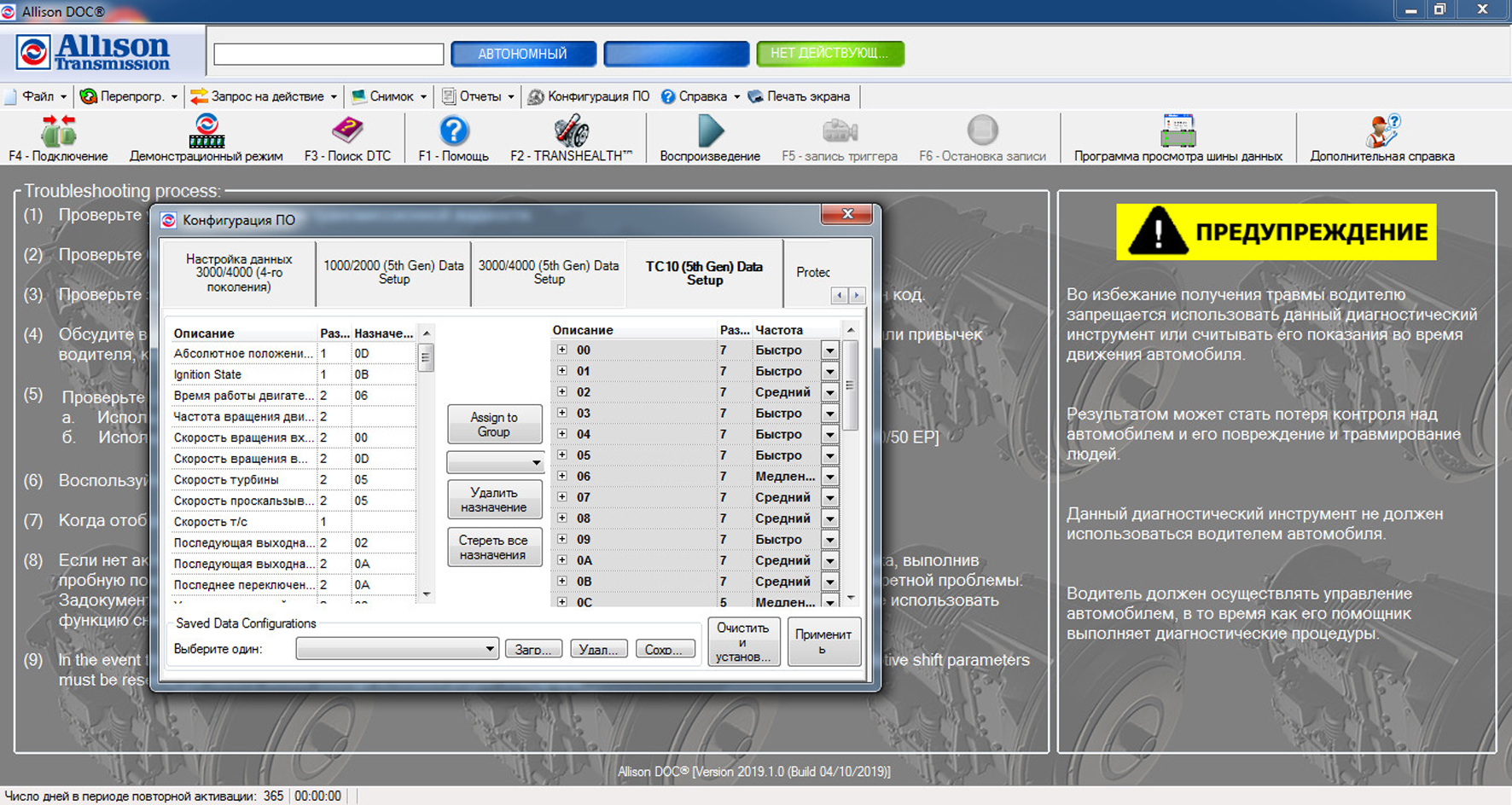This screenshot has width=1512, height=805.
Task: Launch Демонстрационный режим demo mode icon
Action: pyautogui.click(x=206, y=133)
